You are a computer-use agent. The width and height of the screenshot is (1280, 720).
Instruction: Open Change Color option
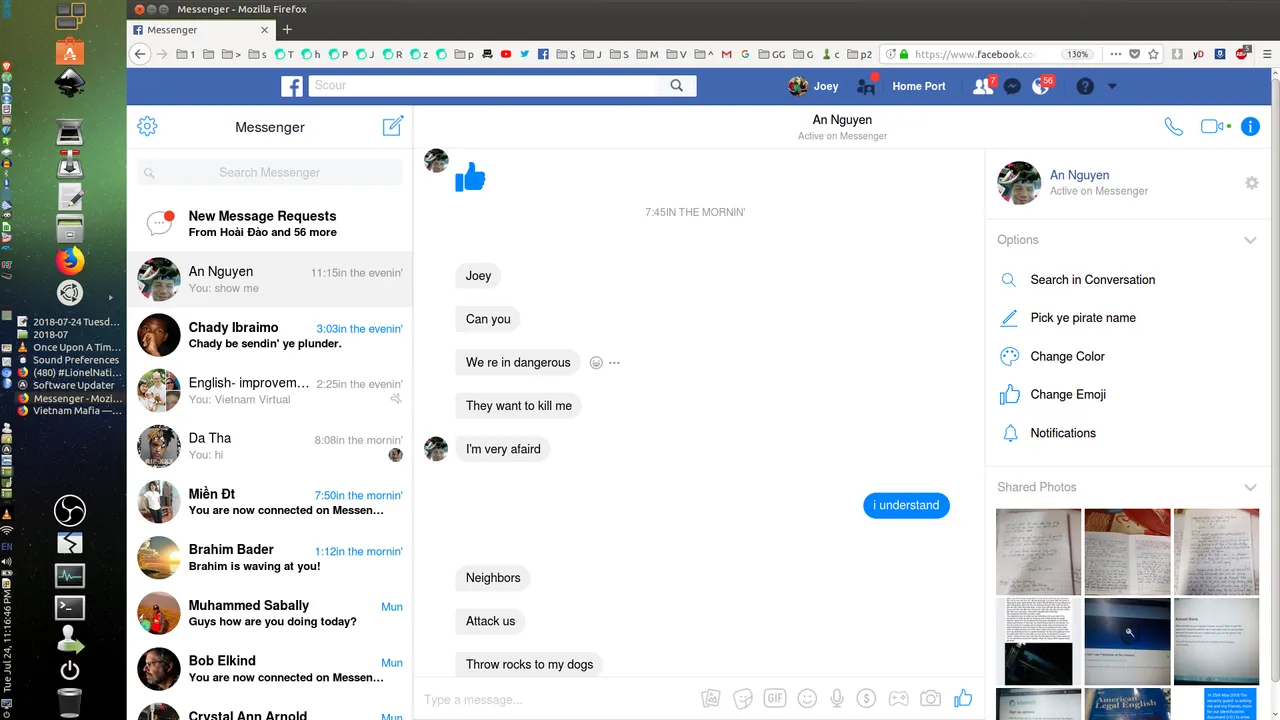click(1068, 357)
